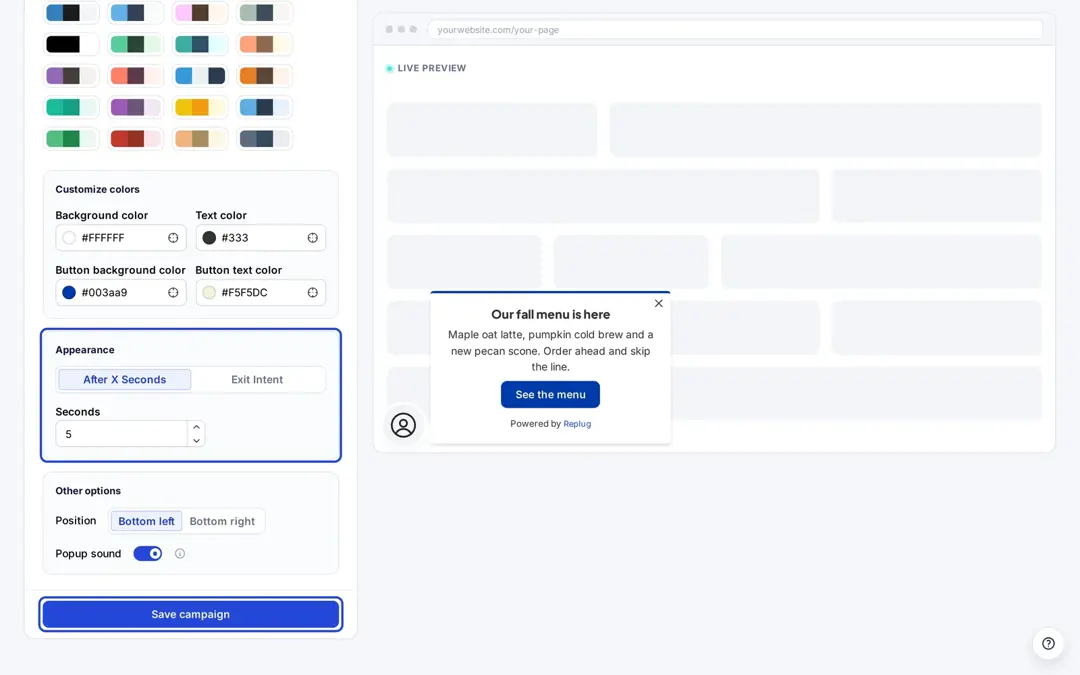
Task: Click the Our fall menu is here heading
Action: pyautogui.click(x=550, y=315)
